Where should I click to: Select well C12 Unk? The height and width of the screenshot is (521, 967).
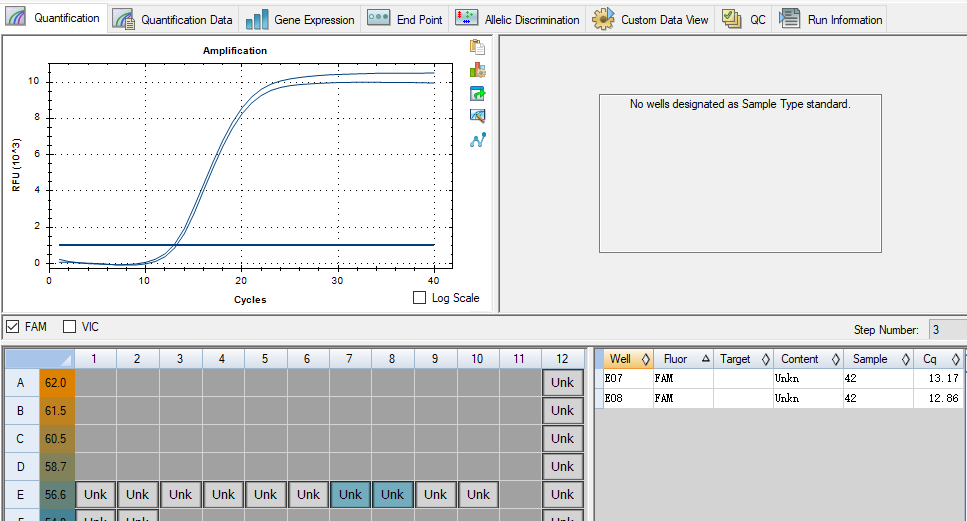(562, 438)
